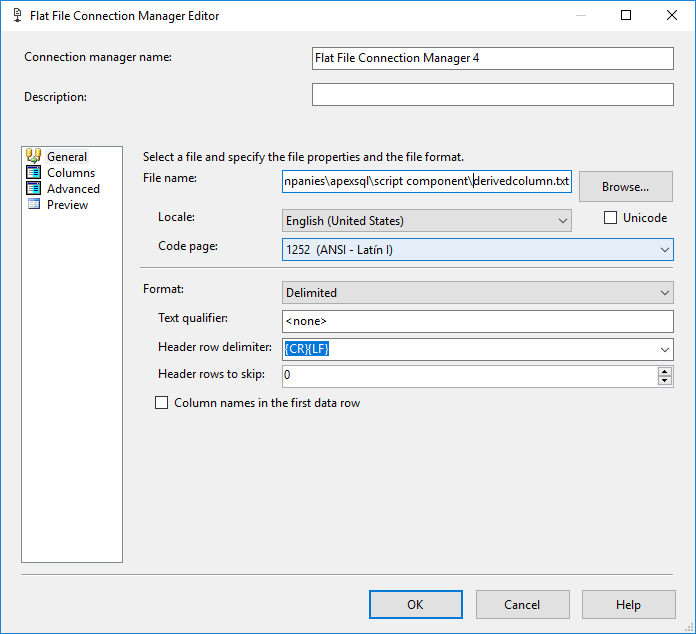Open Help for this dialog
The height and width of the screenshot is (634, 696).
[628, 604]
